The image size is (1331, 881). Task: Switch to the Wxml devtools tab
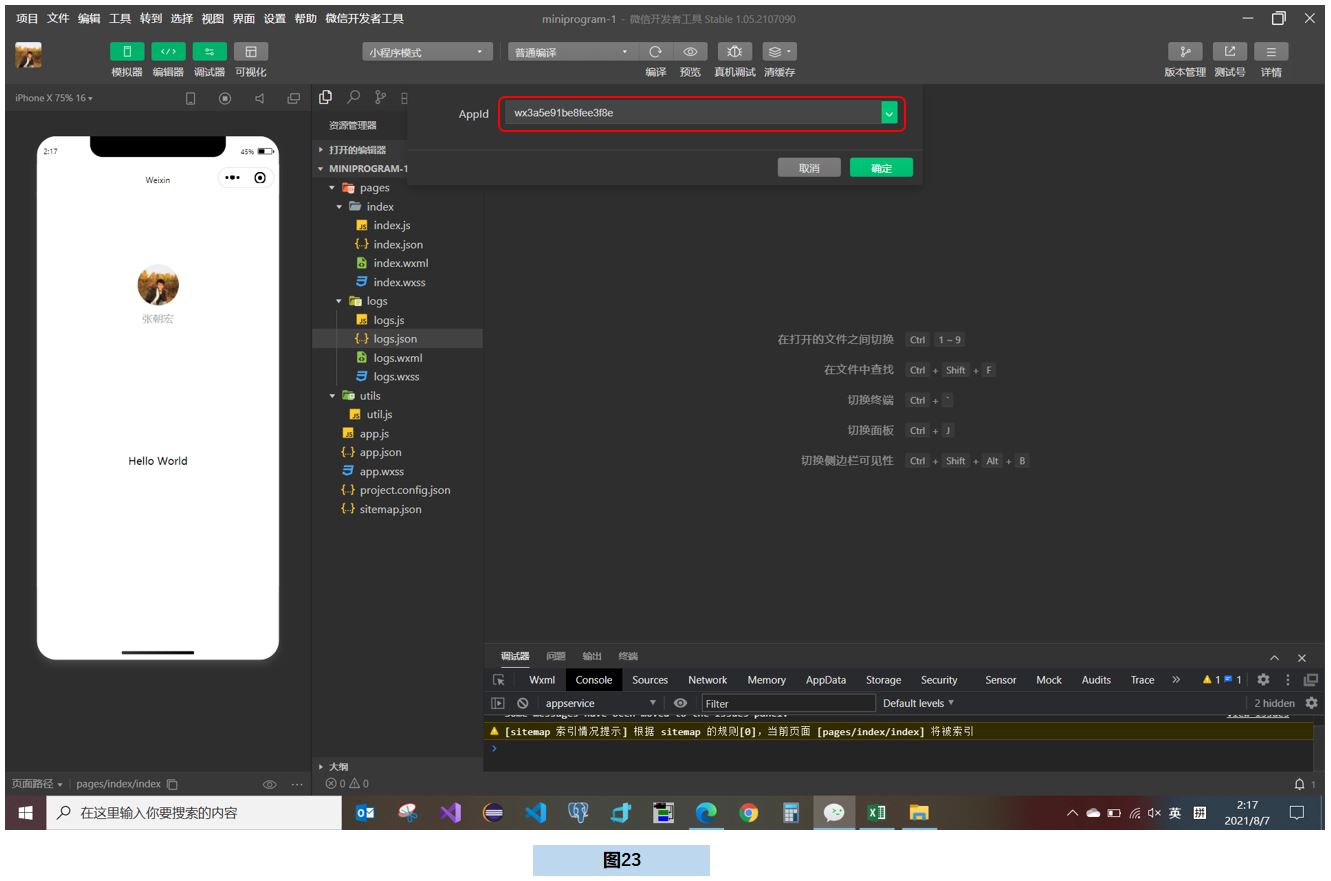tap(542, 680)
